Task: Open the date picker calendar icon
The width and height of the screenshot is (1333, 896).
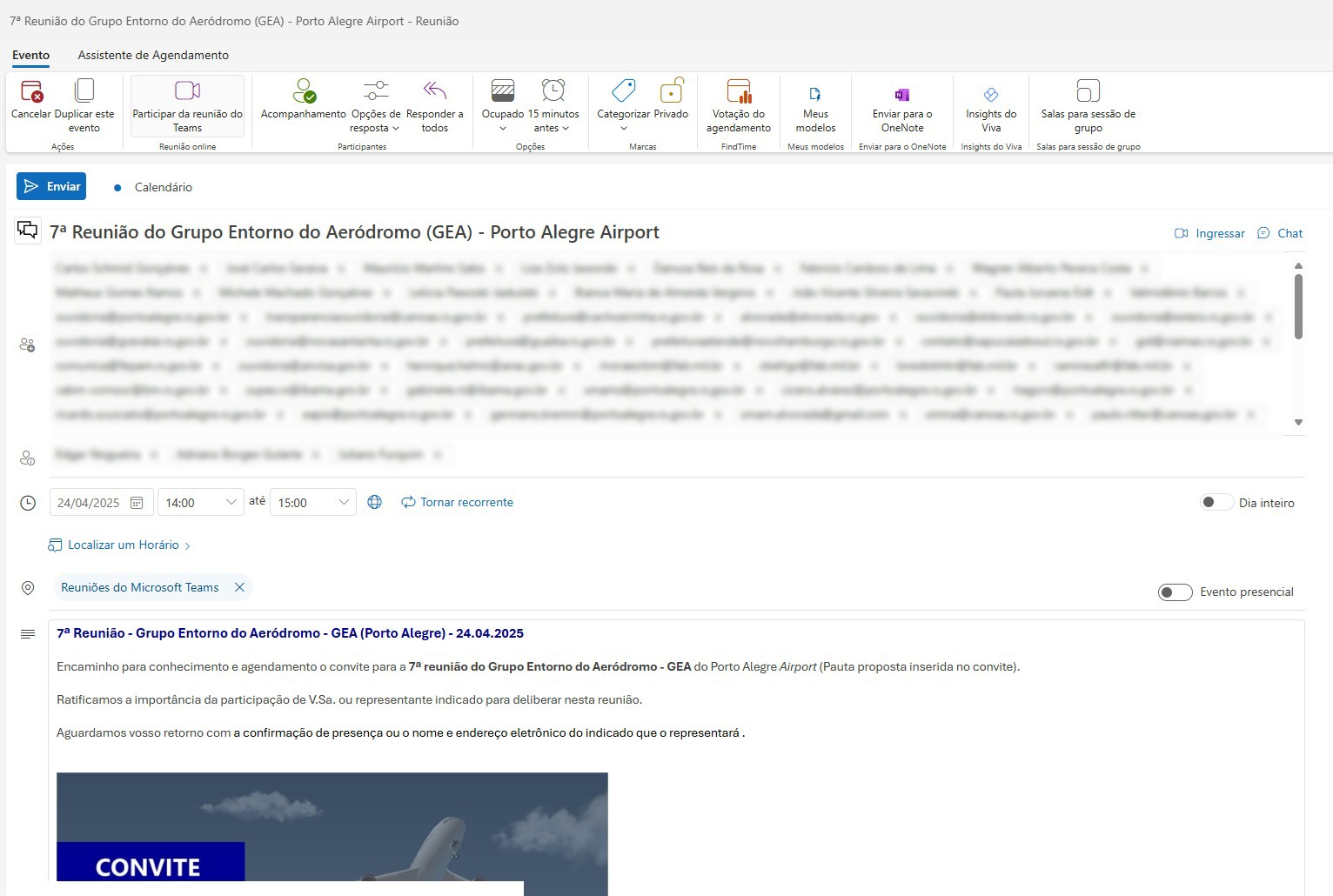Action: 137,503
